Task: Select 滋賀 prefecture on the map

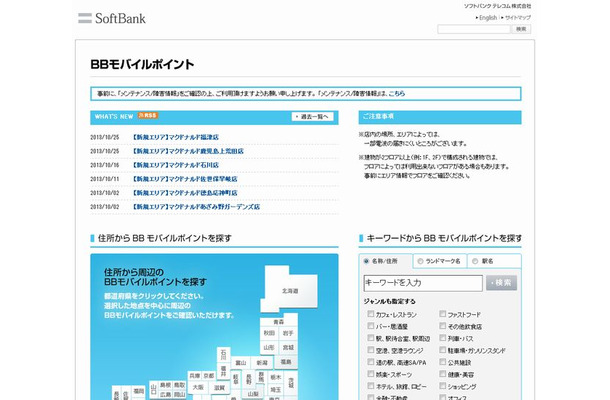Action: click(x=219, y=388)
